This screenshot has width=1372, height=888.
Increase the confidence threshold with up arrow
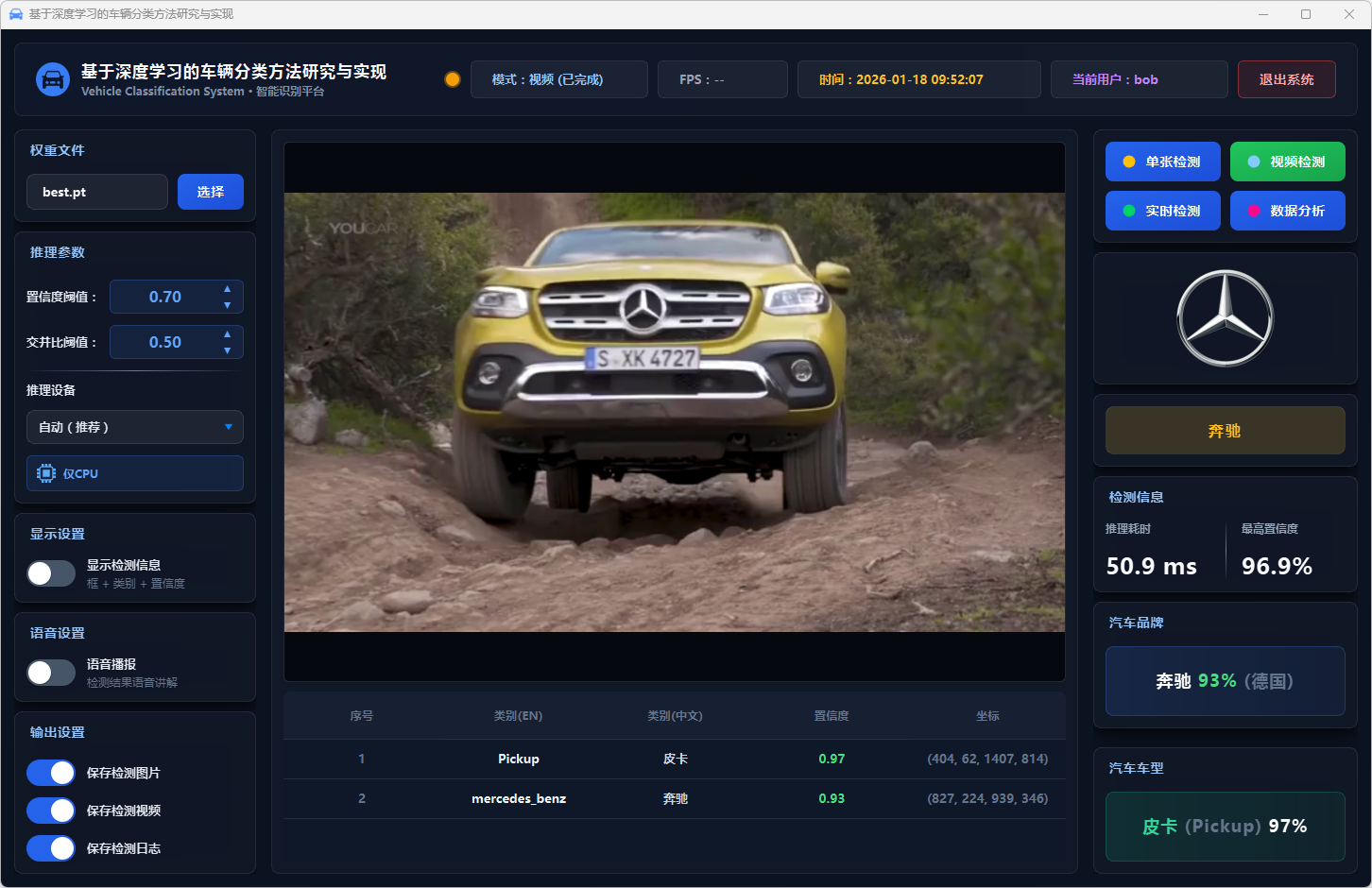(x=227, y=289)
